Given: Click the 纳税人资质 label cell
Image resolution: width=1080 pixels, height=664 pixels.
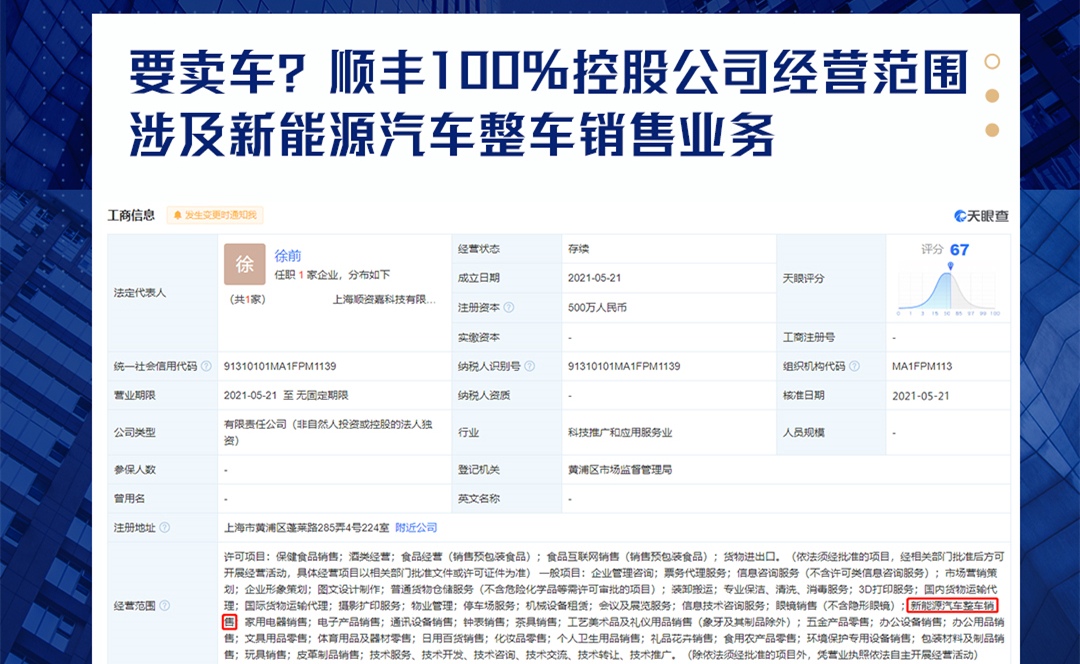Looking at the screenshot, I should tap(506, 395).
